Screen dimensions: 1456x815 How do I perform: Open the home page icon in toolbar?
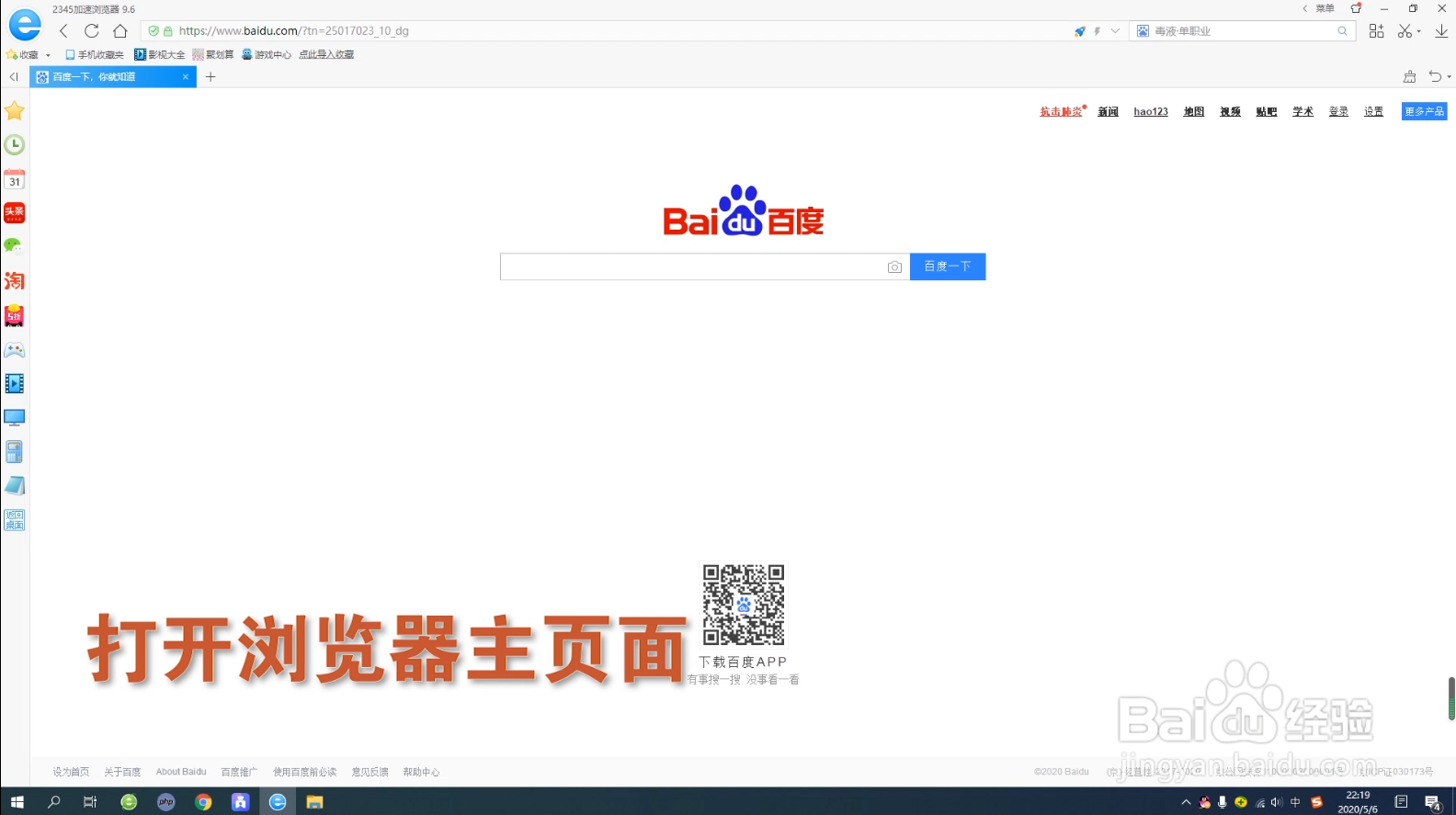pyautogui.click(x=119, y=30)
